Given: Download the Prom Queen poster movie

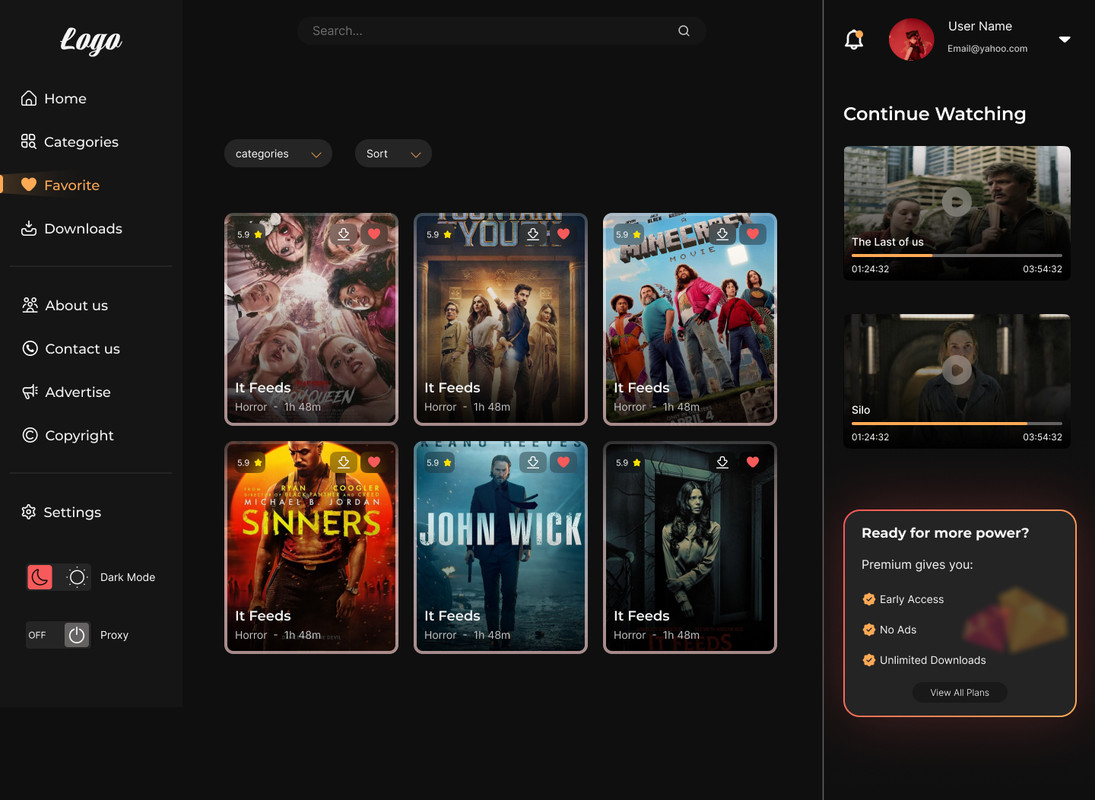Looking at the screenshot, I should coord(344,234).
